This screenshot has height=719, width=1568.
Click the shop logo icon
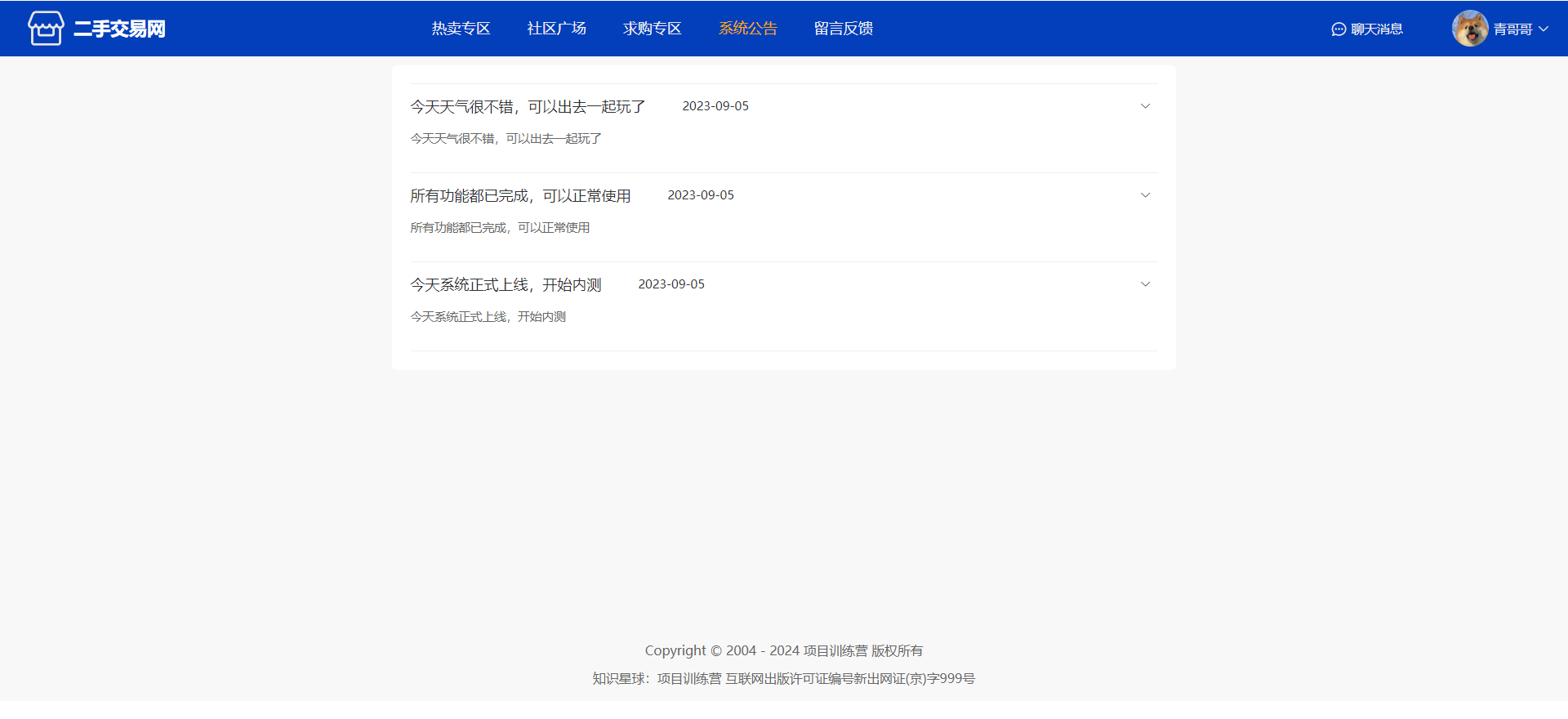point(46,29)
